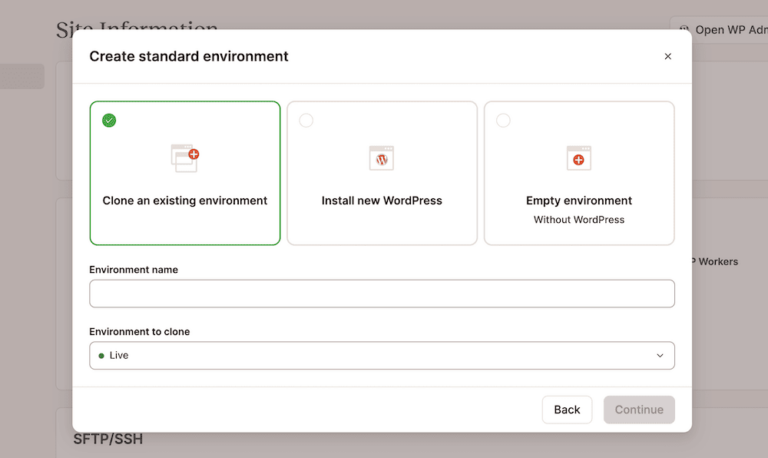This screenshot has height=458, width=768.
Task: Click the Clone an existing environment label
Action: (185, 200)
